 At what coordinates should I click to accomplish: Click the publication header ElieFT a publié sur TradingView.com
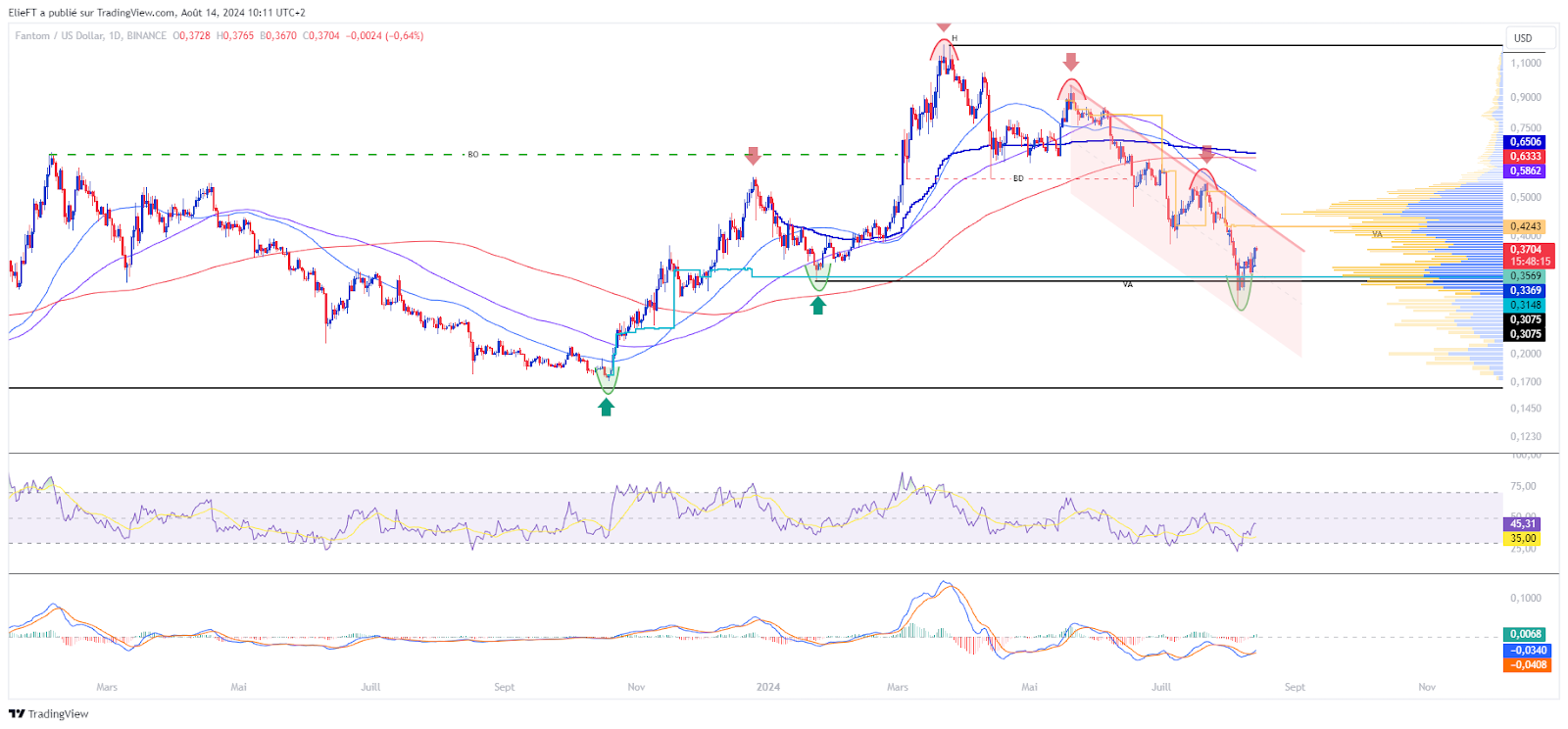(92, 13)
